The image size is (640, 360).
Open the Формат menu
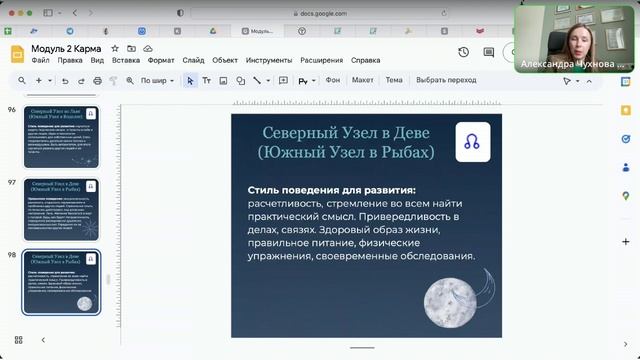[161, 60]
